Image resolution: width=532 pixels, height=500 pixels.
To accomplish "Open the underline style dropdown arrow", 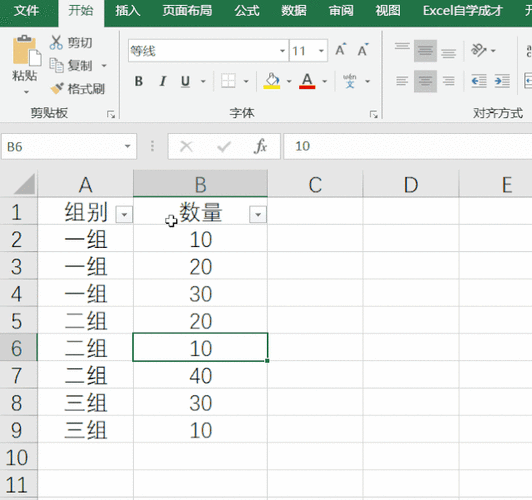I will 203,81.
